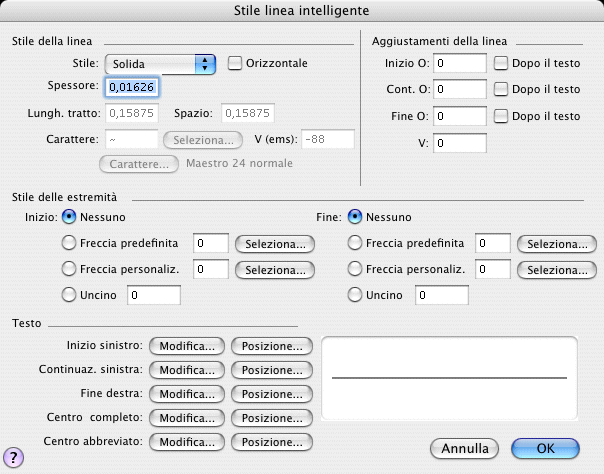Choose Uncino radio button under Fine
Screen dimensions: 604x474
coord(354,295)
